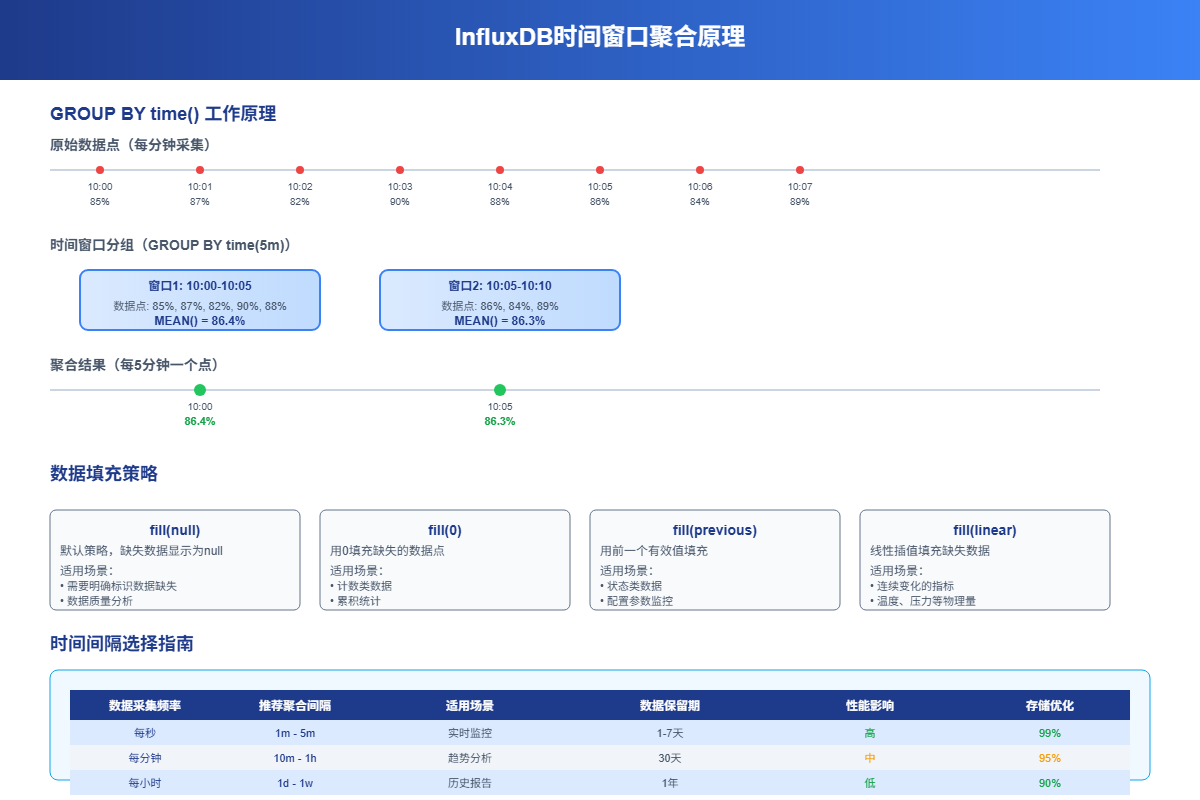This screenshot has height=800, width=1200.
Task: Click the 1m - 5m interval cell
Action: 295,733
